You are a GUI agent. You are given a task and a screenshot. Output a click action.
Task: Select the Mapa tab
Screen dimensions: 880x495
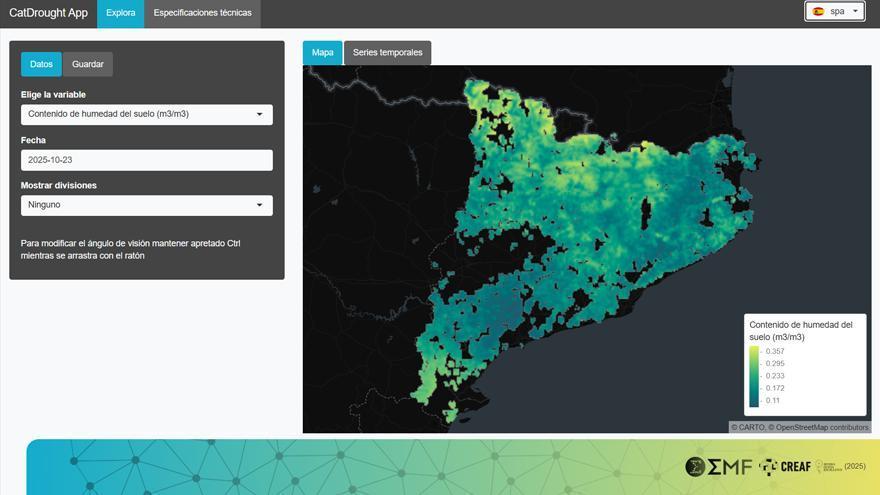pyautogui.click(x=322, y=53)
